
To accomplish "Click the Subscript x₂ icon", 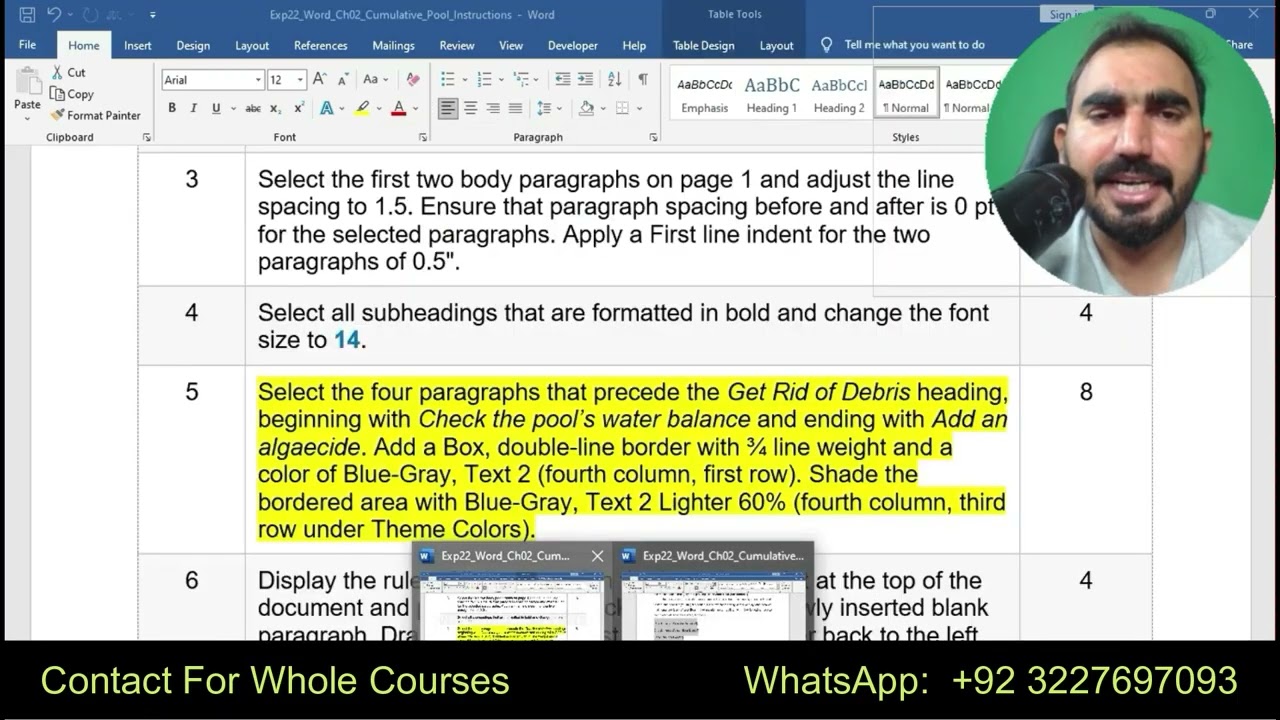I will tap(276, 108).
